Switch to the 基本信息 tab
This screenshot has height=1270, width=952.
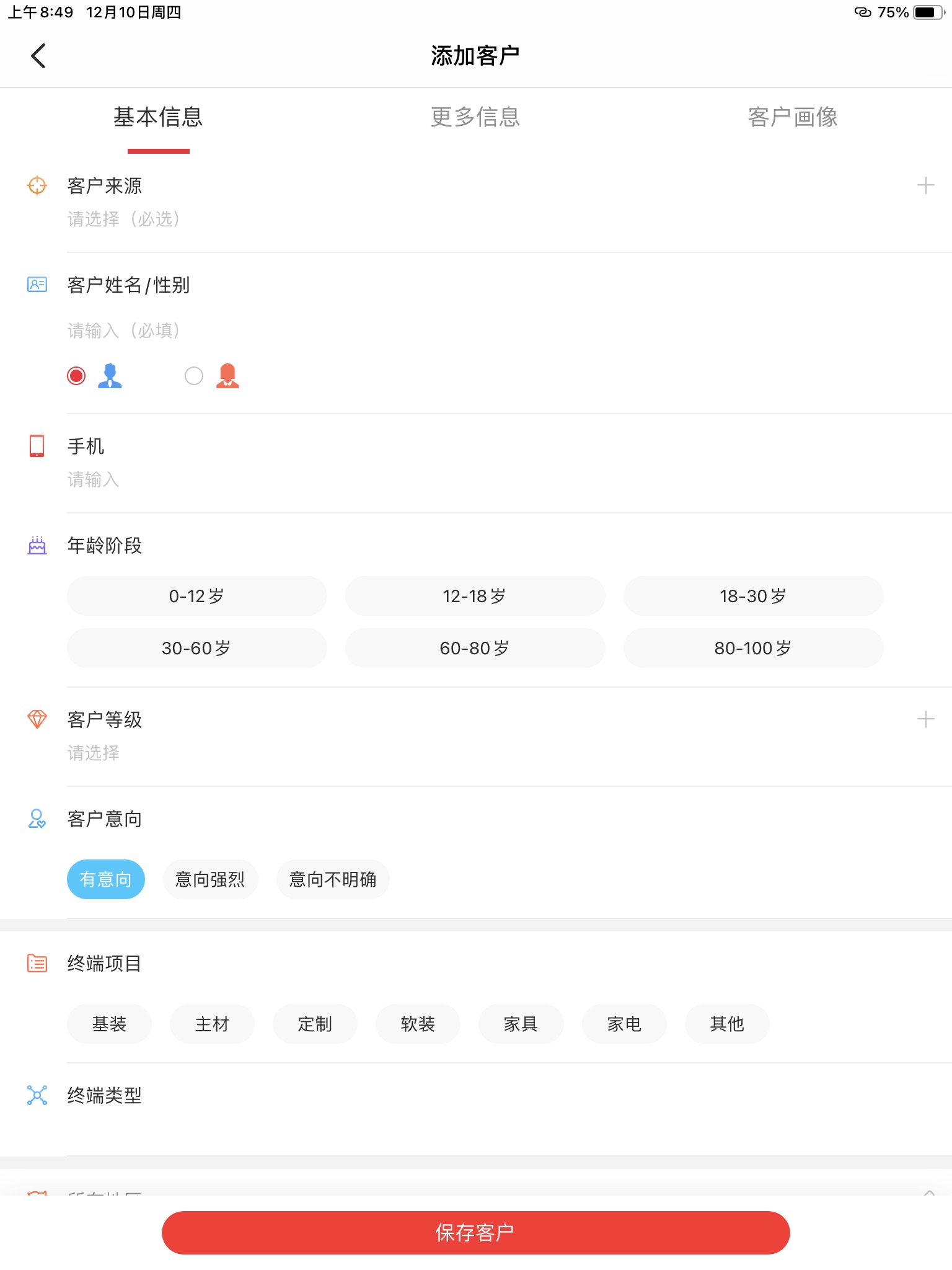coord(159,117)
